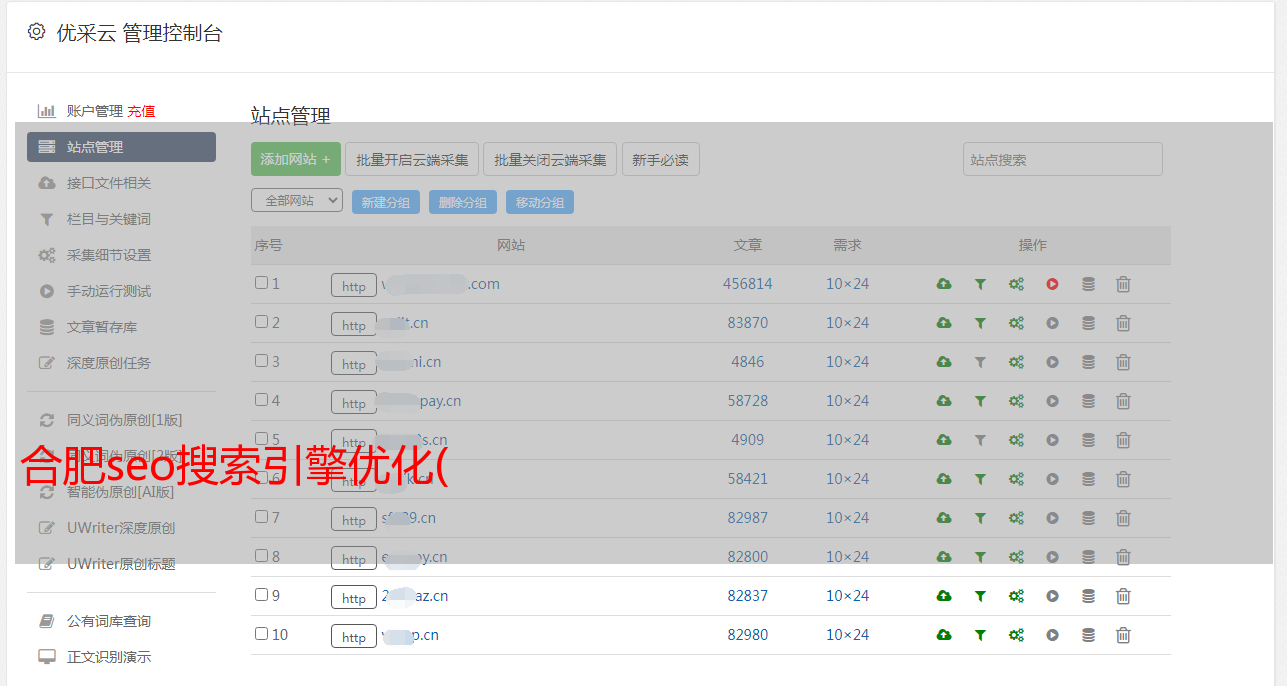Click the grey filter icon in row 3
1287x686 pixels.
click(x=980, y=362)
